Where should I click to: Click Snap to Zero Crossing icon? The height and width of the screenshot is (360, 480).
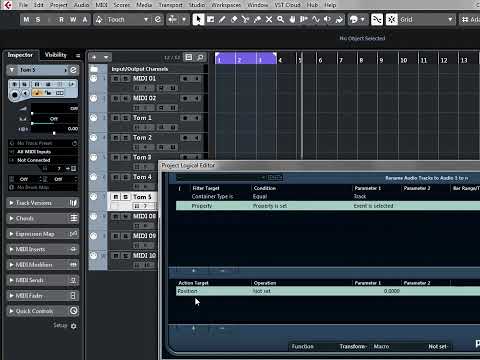[x=377, y=19]
